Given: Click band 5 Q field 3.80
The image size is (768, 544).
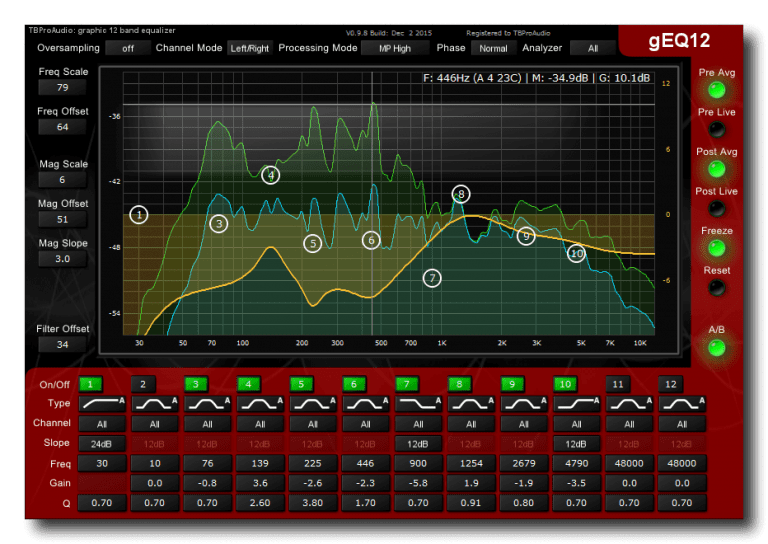Looking at the screenshot, I should [313, 503].
